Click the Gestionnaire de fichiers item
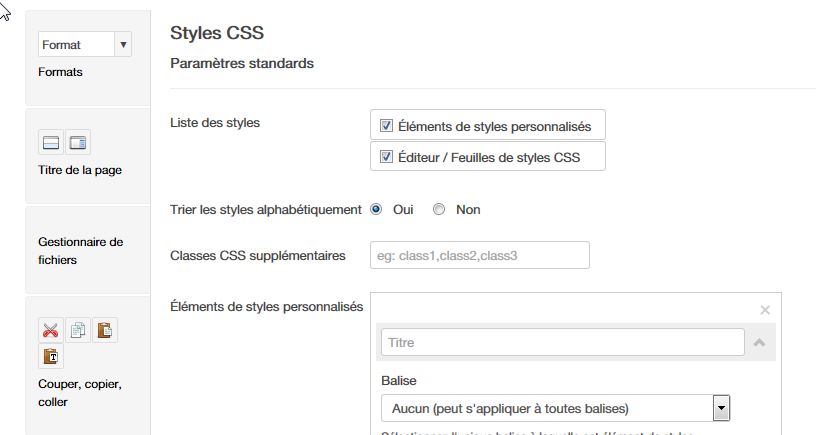This screenshot has width=816, height=435. [x=81, y=251]
